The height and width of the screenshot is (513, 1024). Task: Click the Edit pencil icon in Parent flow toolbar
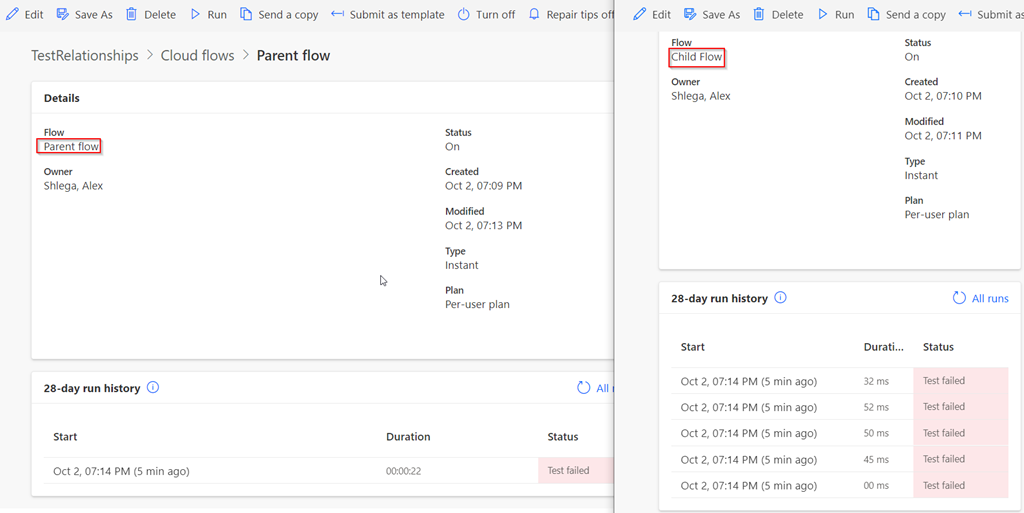coord(13,15)
